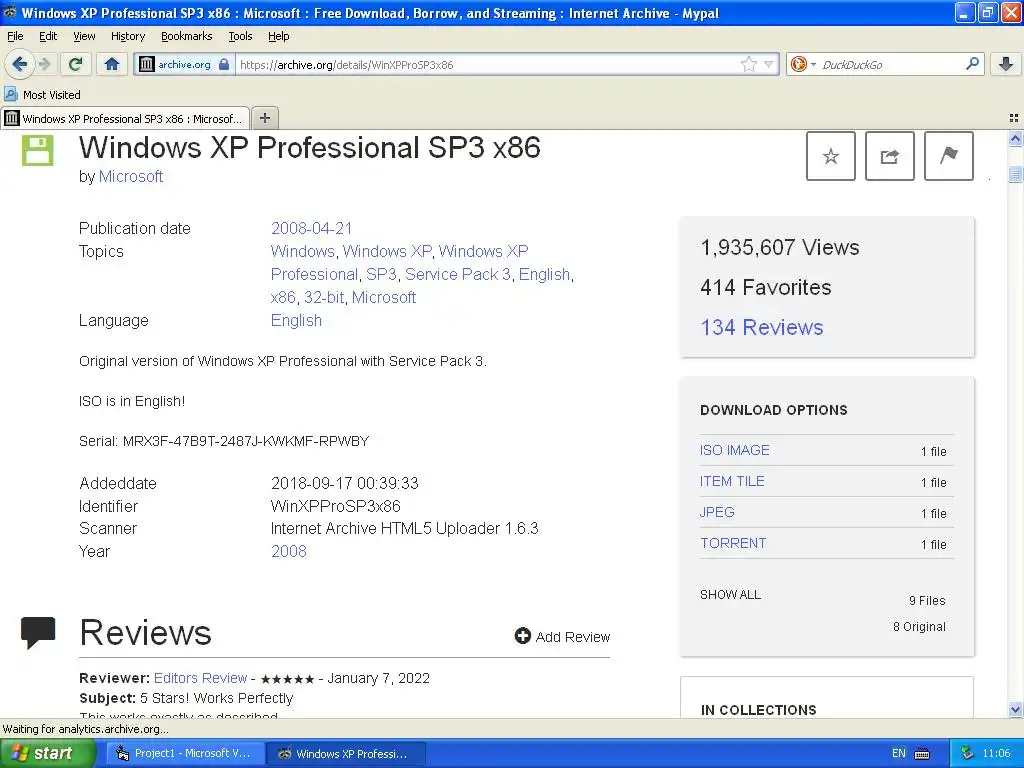Click Add Review
Screen dimensions: 1024x768
[562, 636]
